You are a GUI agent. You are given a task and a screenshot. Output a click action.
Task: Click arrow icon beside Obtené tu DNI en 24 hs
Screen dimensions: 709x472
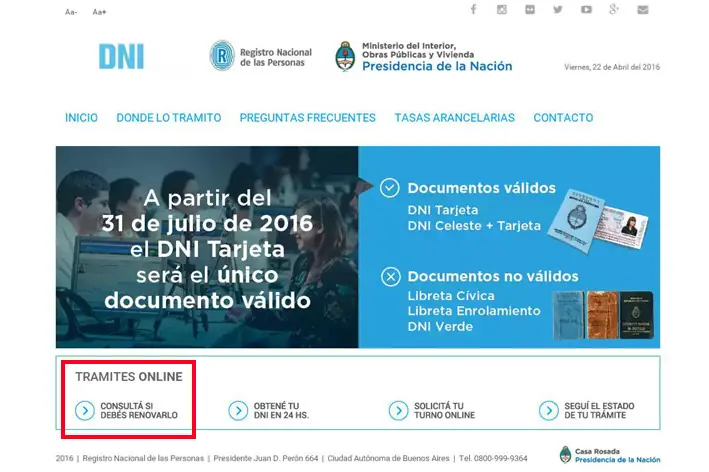coord(238,411)
